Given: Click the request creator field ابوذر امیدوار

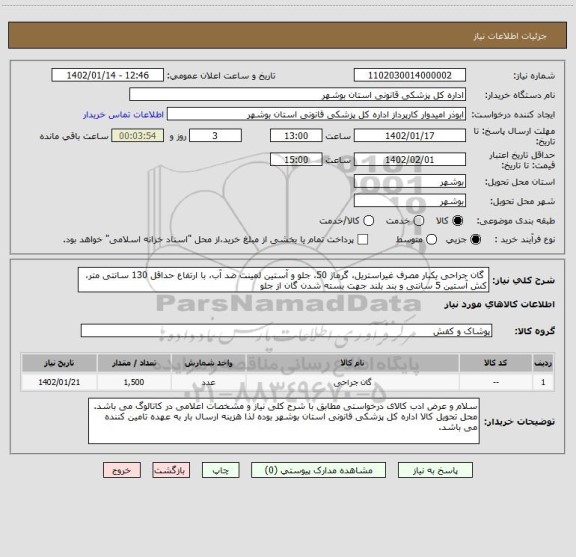Looking at the screenshot, I should [x=316, y=114].
